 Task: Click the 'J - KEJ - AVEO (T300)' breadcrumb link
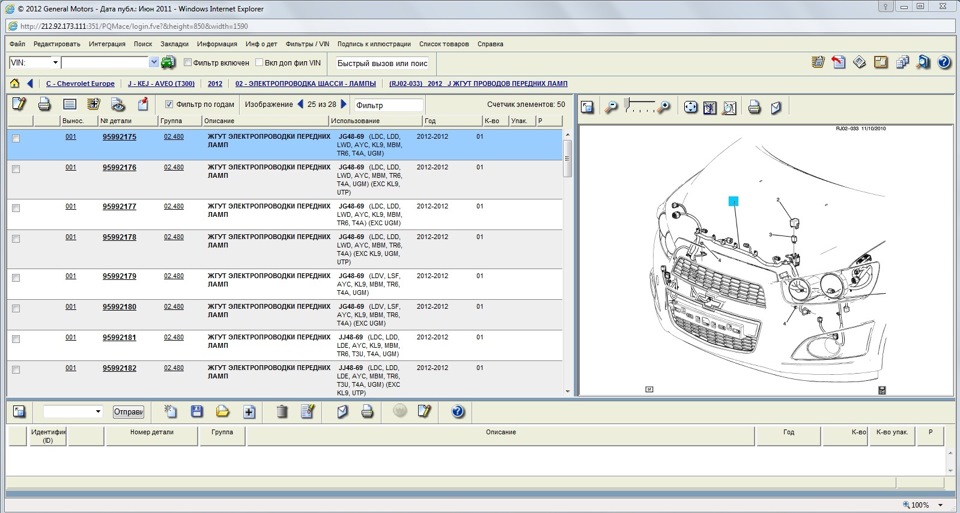(161, 83)
